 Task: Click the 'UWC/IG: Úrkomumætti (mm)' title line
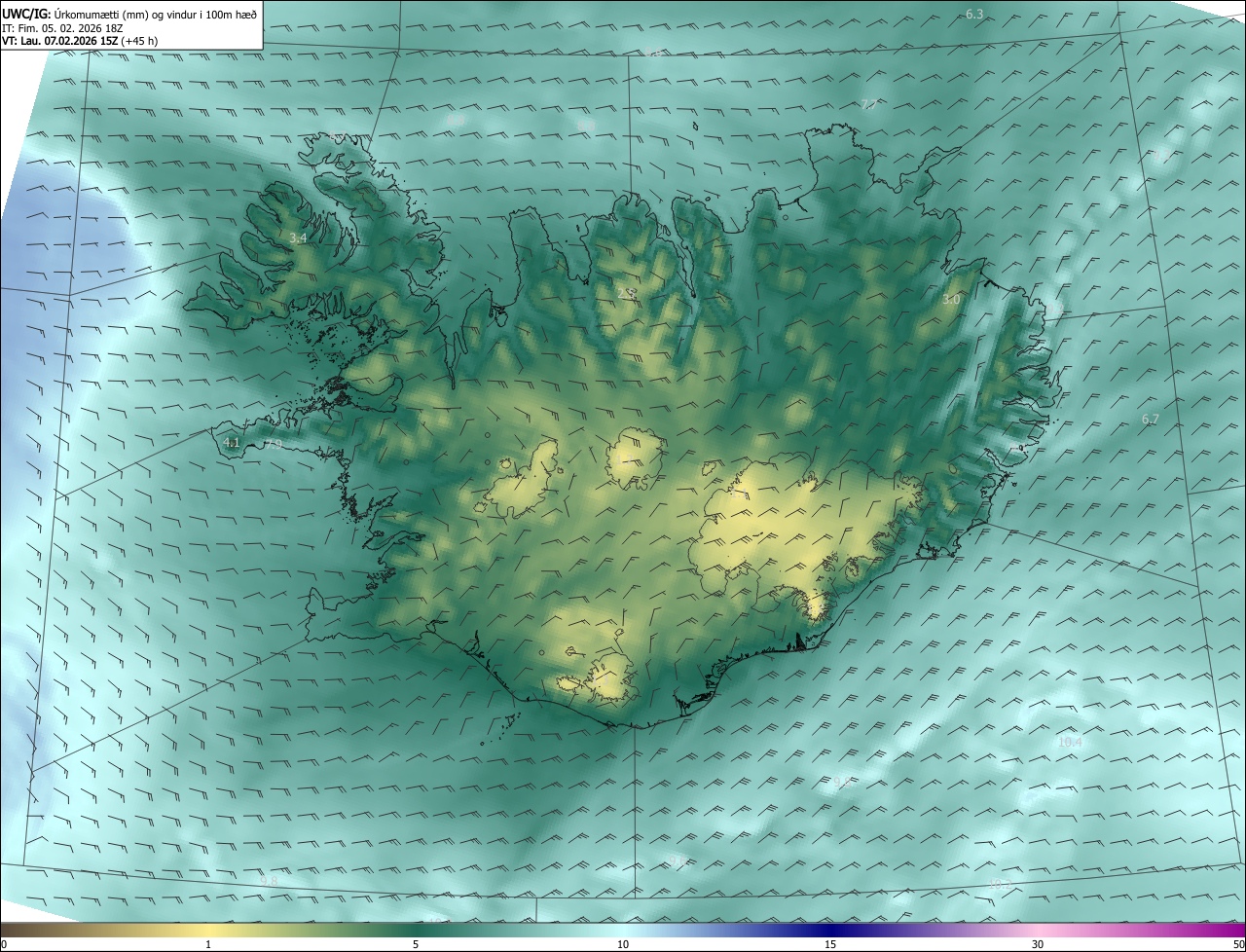click(129, 13)
